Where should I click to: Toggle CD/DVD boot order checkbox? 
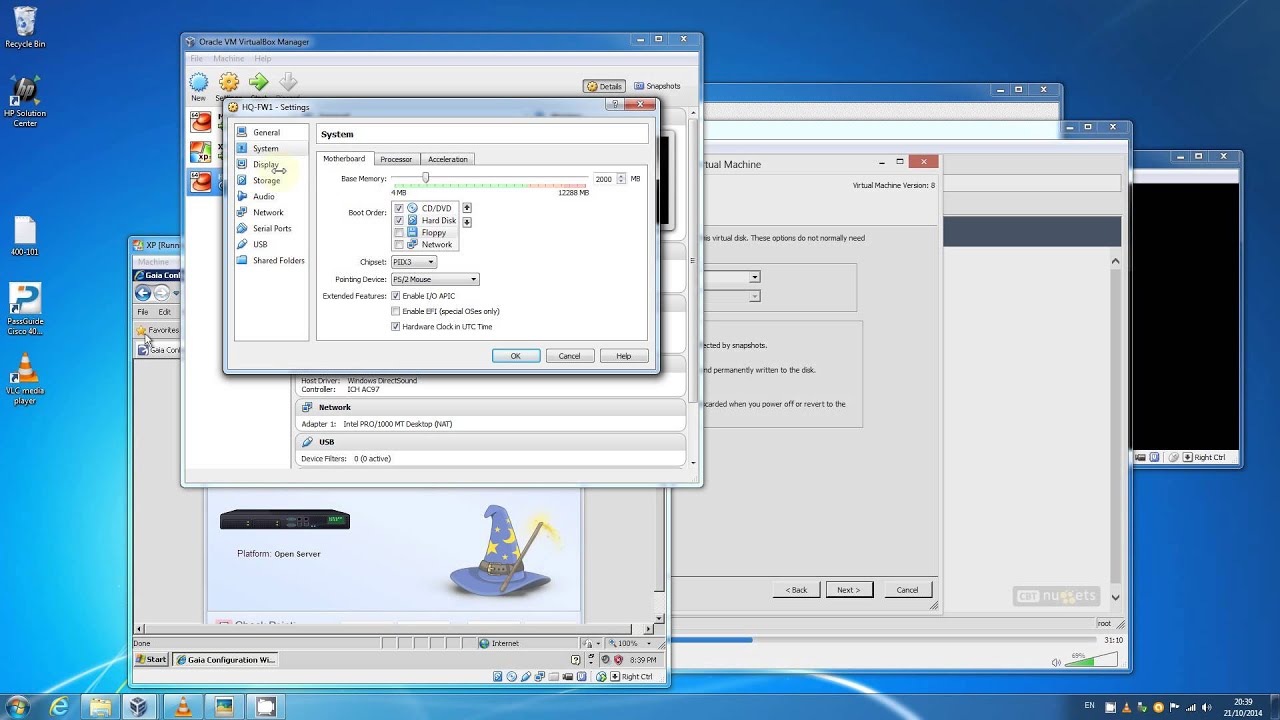tap(399, 208)
